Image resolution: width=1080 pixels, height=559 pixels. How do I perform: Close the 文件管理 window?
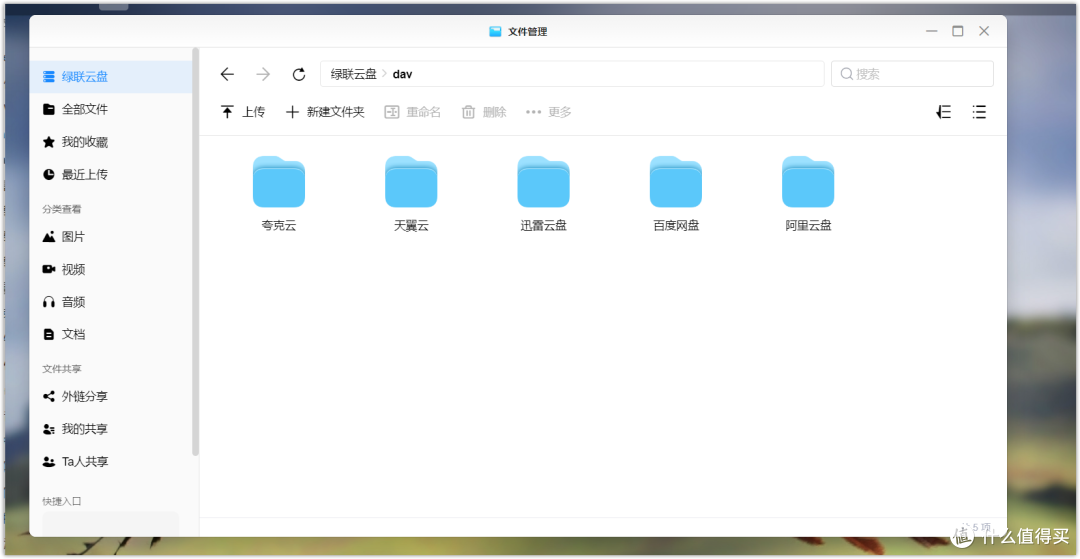pyautogui.click(x=984, y=32)
